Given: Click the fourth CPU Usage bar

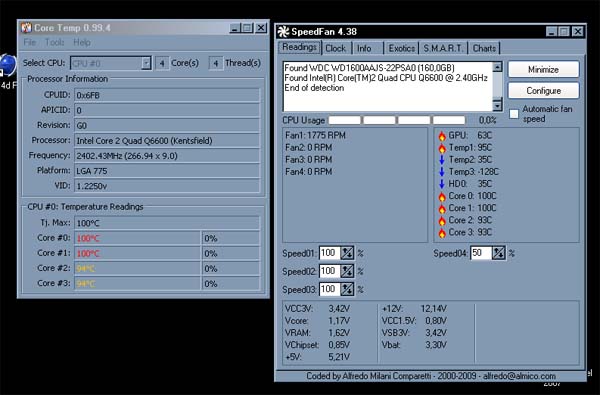Looking at the screenshot, I should [x=449, y=120].
